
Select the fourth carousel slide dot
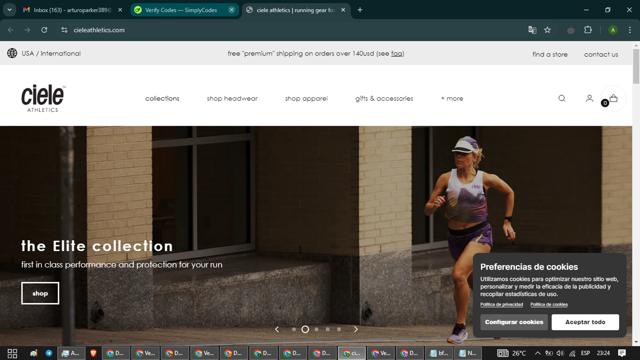pos(327,329)
